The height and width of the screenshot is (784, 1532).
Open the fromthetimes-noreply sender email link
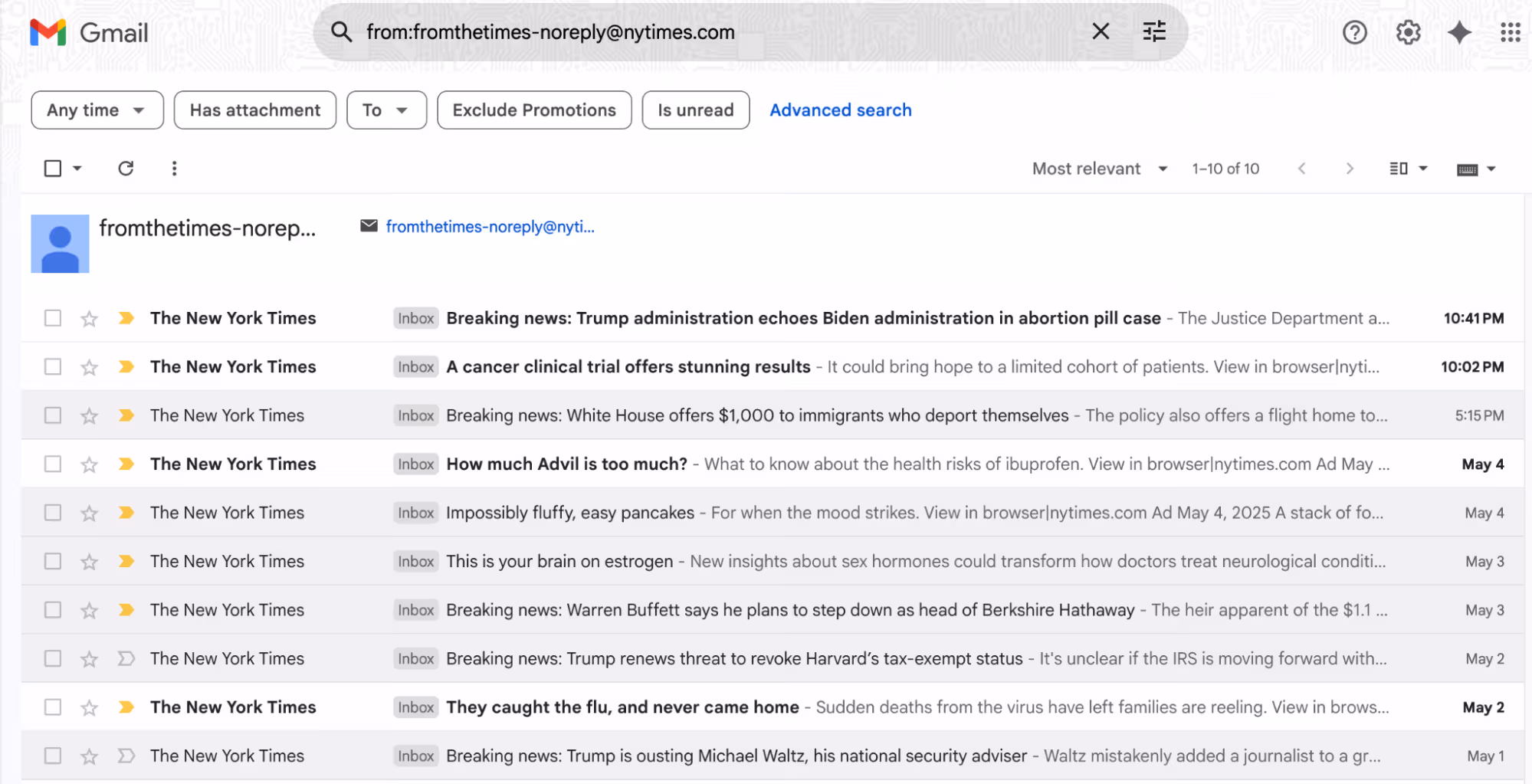pyautogui.click(x=490, y=226)
